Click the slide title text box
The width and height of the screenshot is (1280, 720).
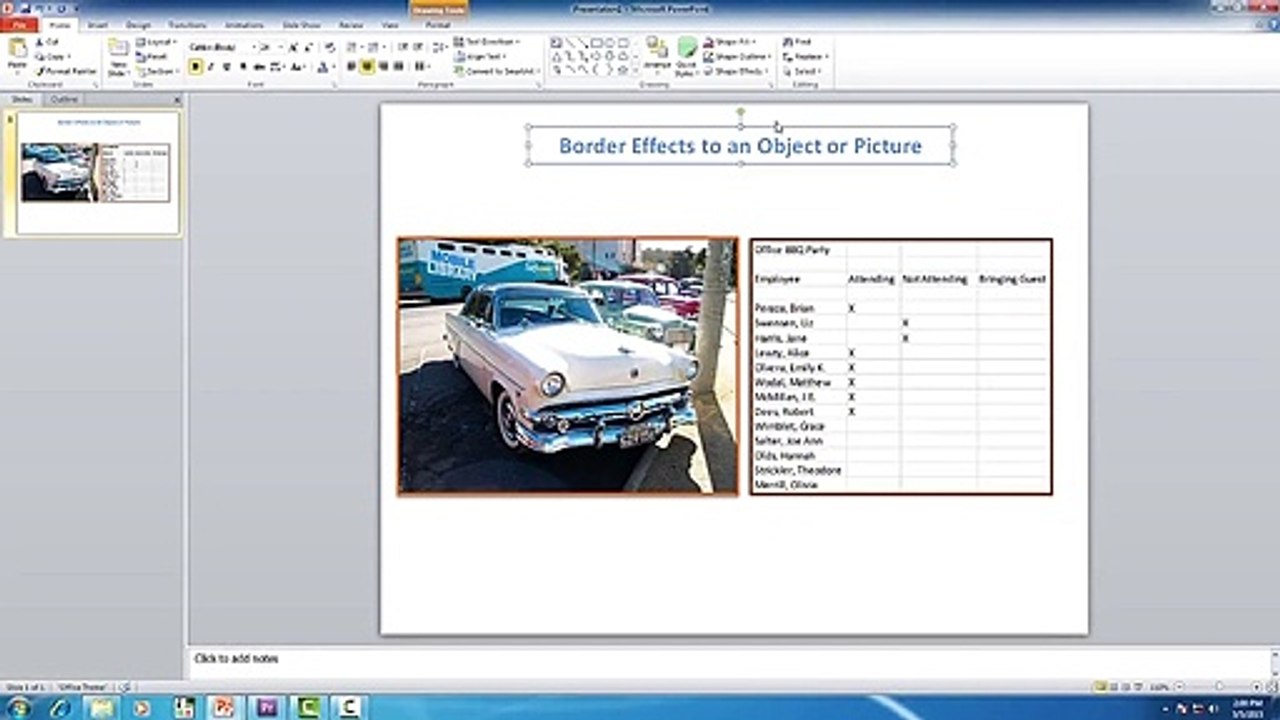click(740, 146)
